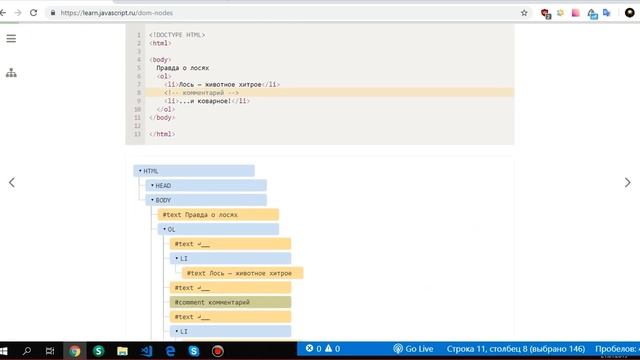The image size is (640, 360).
Task: Bookmark page with the star icon
Action: [524, 13]
